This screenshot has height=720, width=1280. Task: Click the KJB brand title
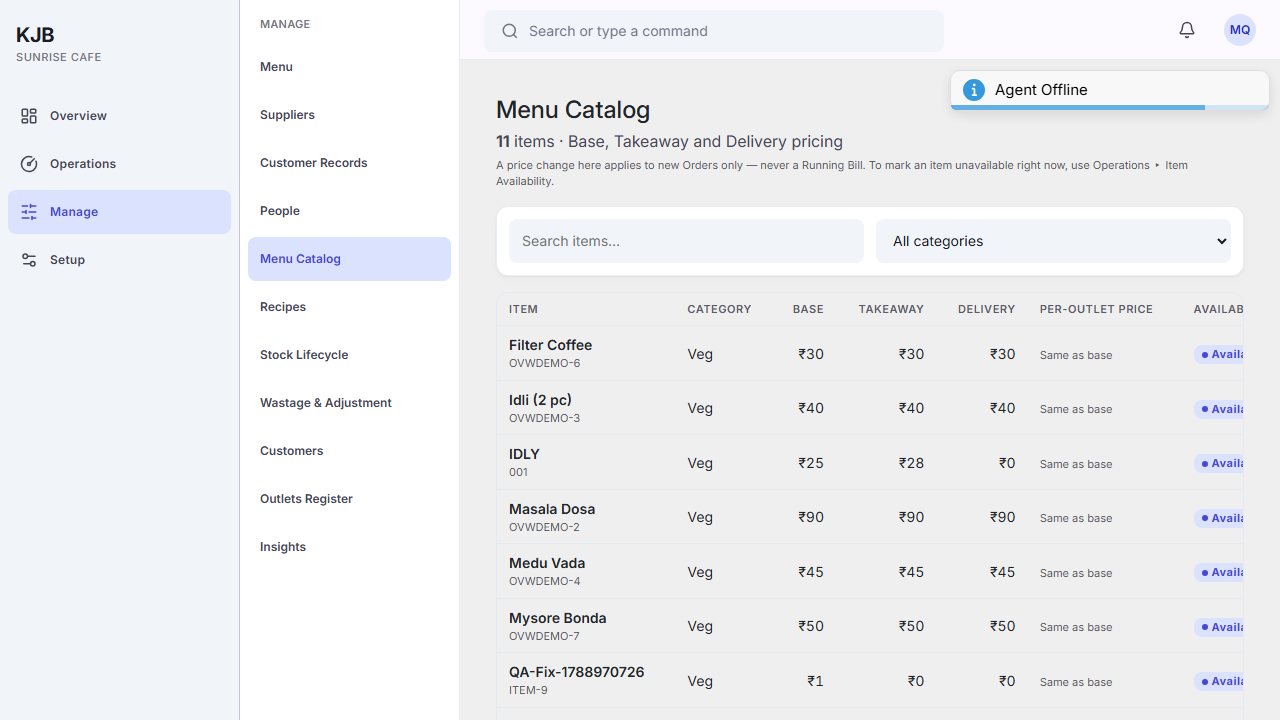pos(35,35)
